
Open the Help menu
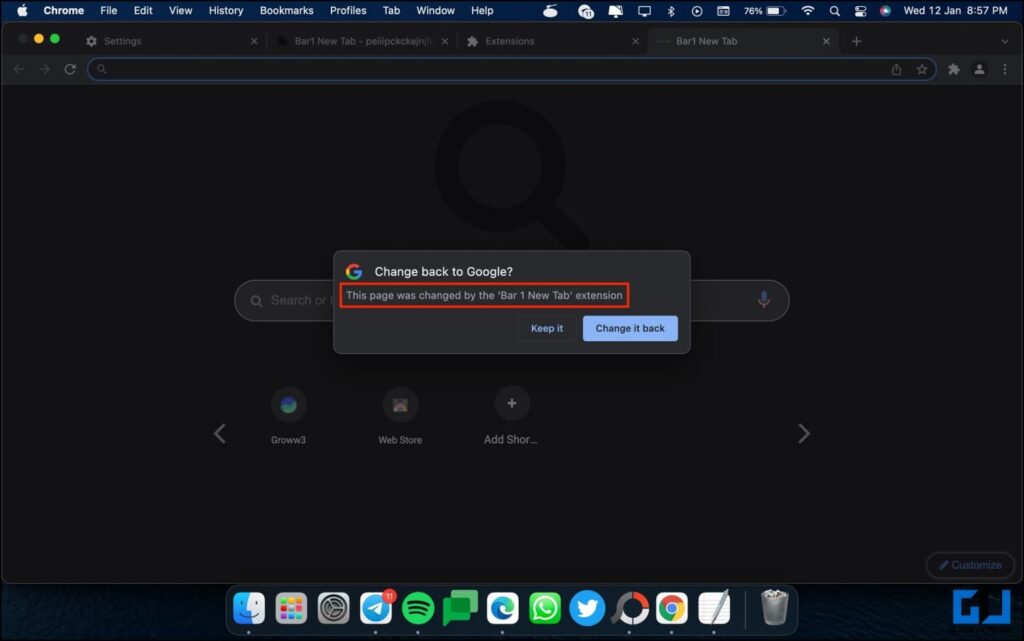[x=482, y=10]
